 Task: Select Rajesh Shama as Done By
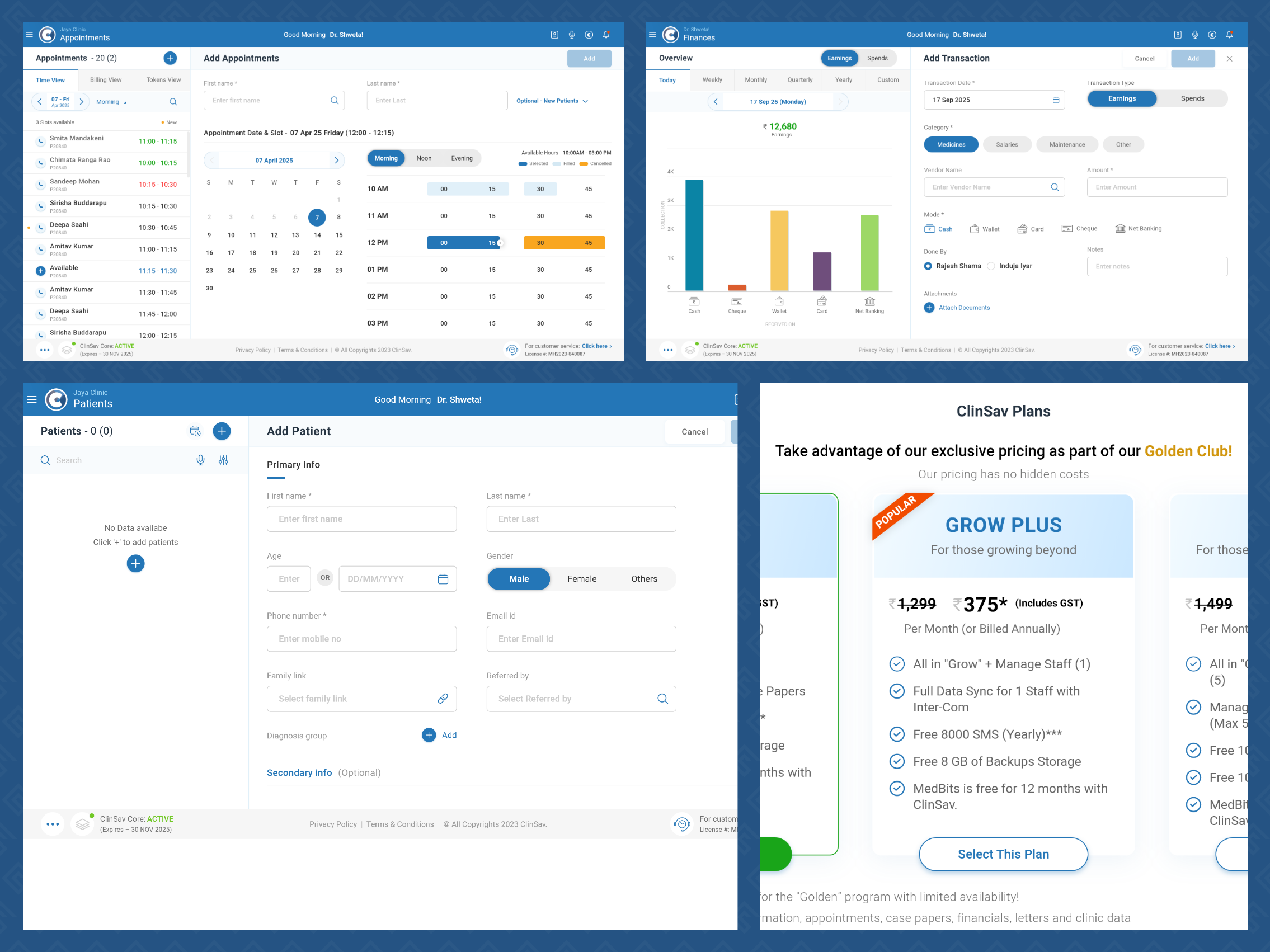click(952, 266)
